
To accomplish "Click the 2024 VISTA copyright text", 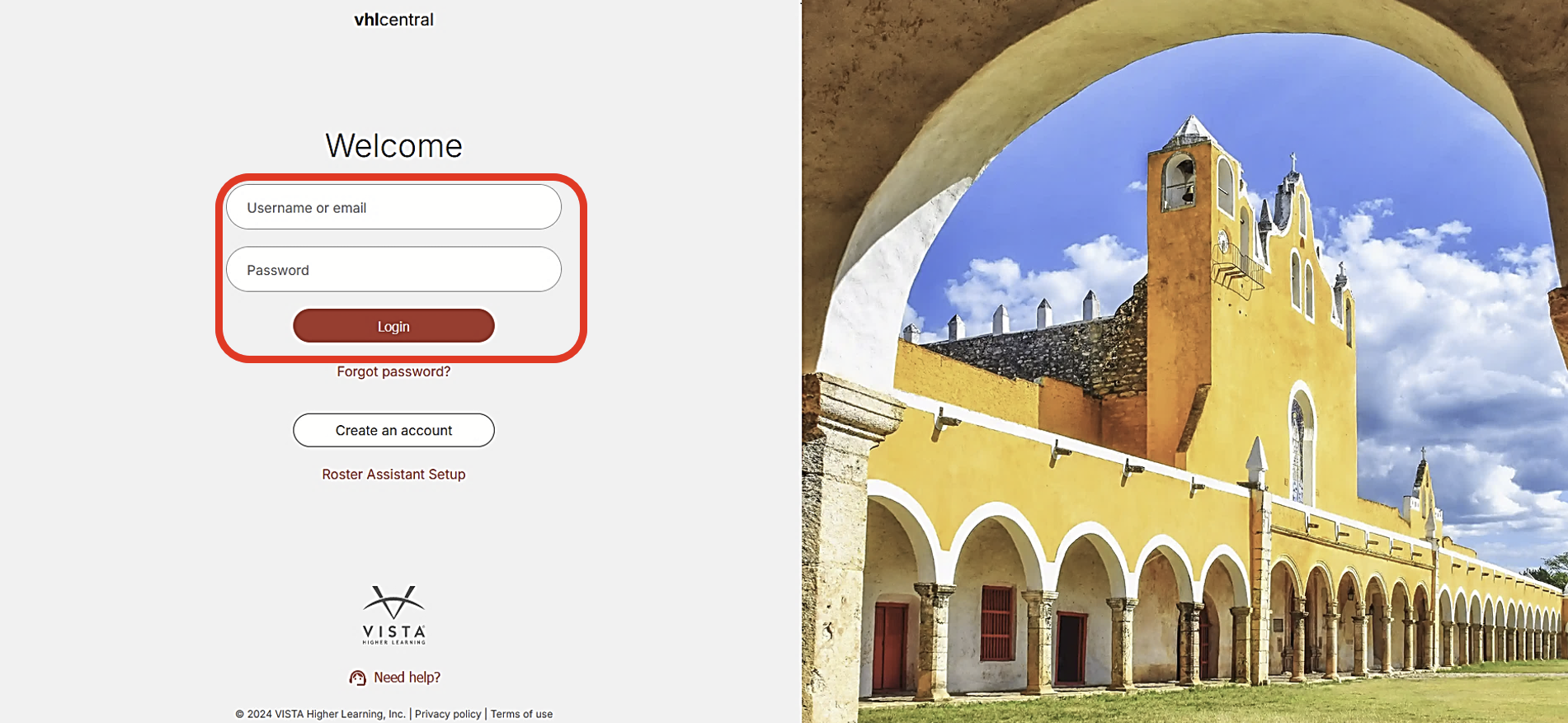I will [321, 714].
